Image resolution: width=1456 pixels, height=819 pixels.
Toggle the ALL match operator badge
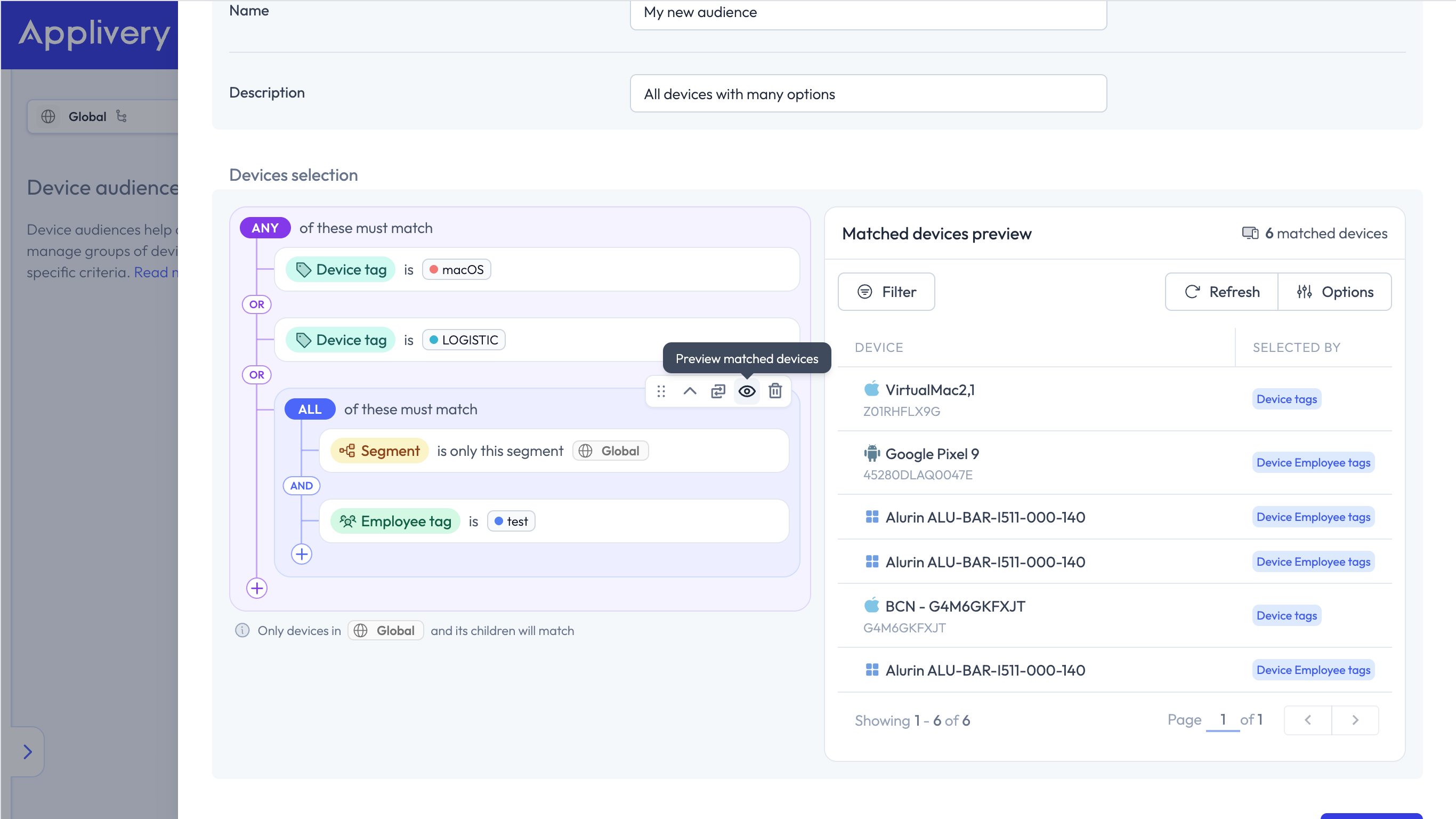tap(310, 409)
